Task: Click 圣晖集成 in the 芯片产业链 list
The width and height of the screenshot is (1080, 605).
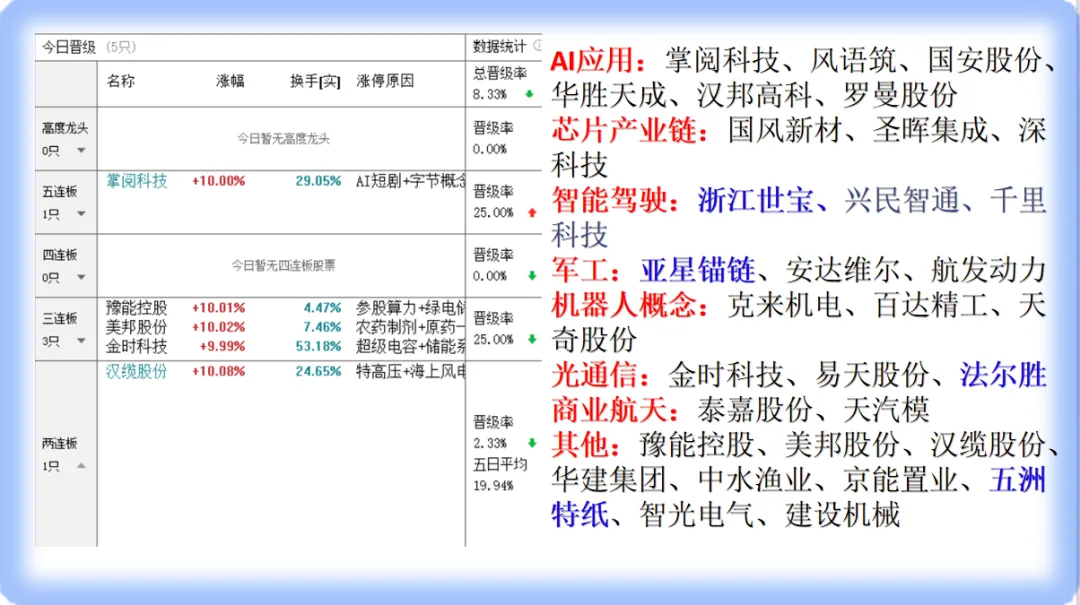Action: click(931, 130)
